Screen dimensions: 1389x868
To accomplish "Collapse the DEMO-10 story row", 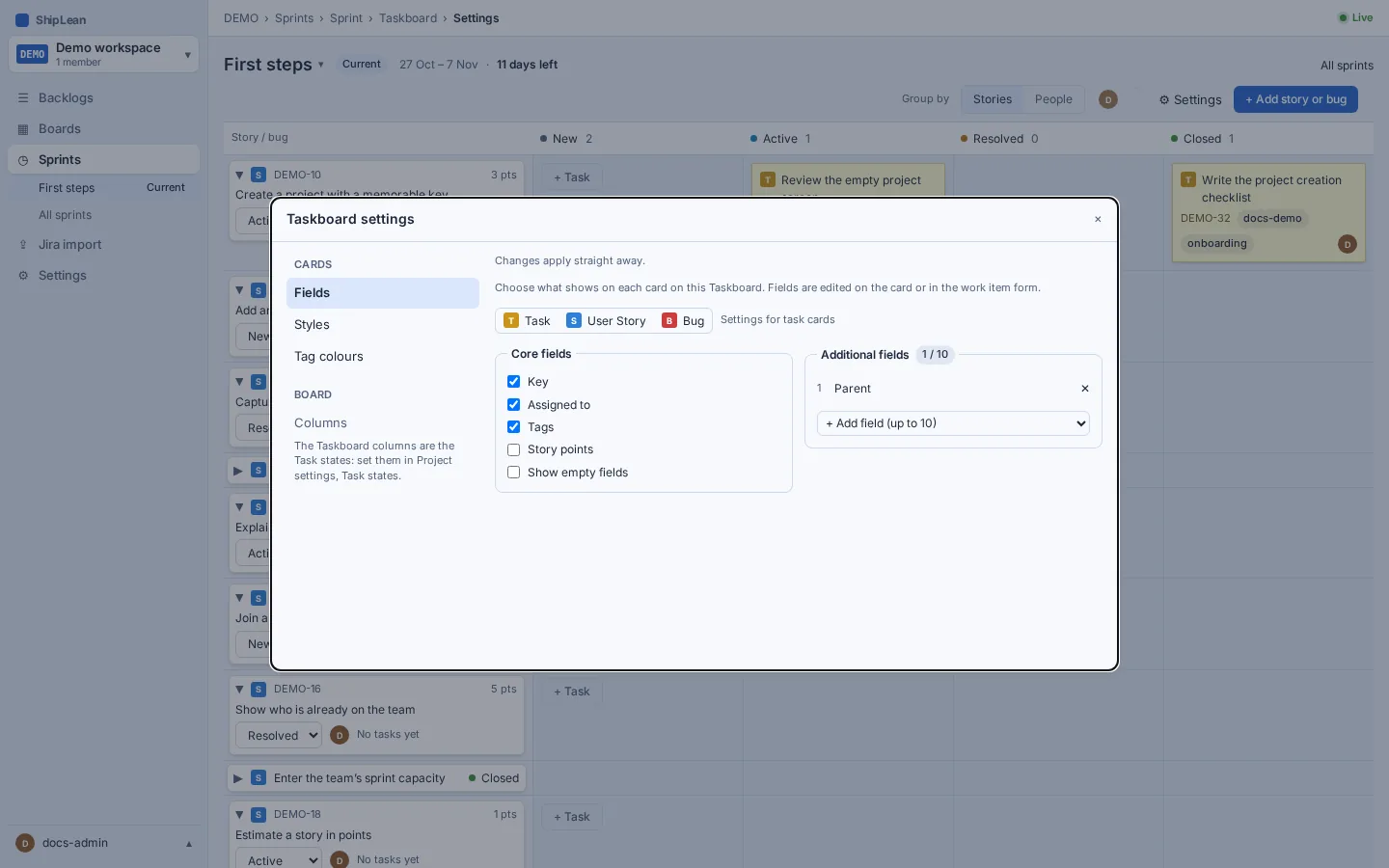I will pyautogui.click(x=239, y=176).
